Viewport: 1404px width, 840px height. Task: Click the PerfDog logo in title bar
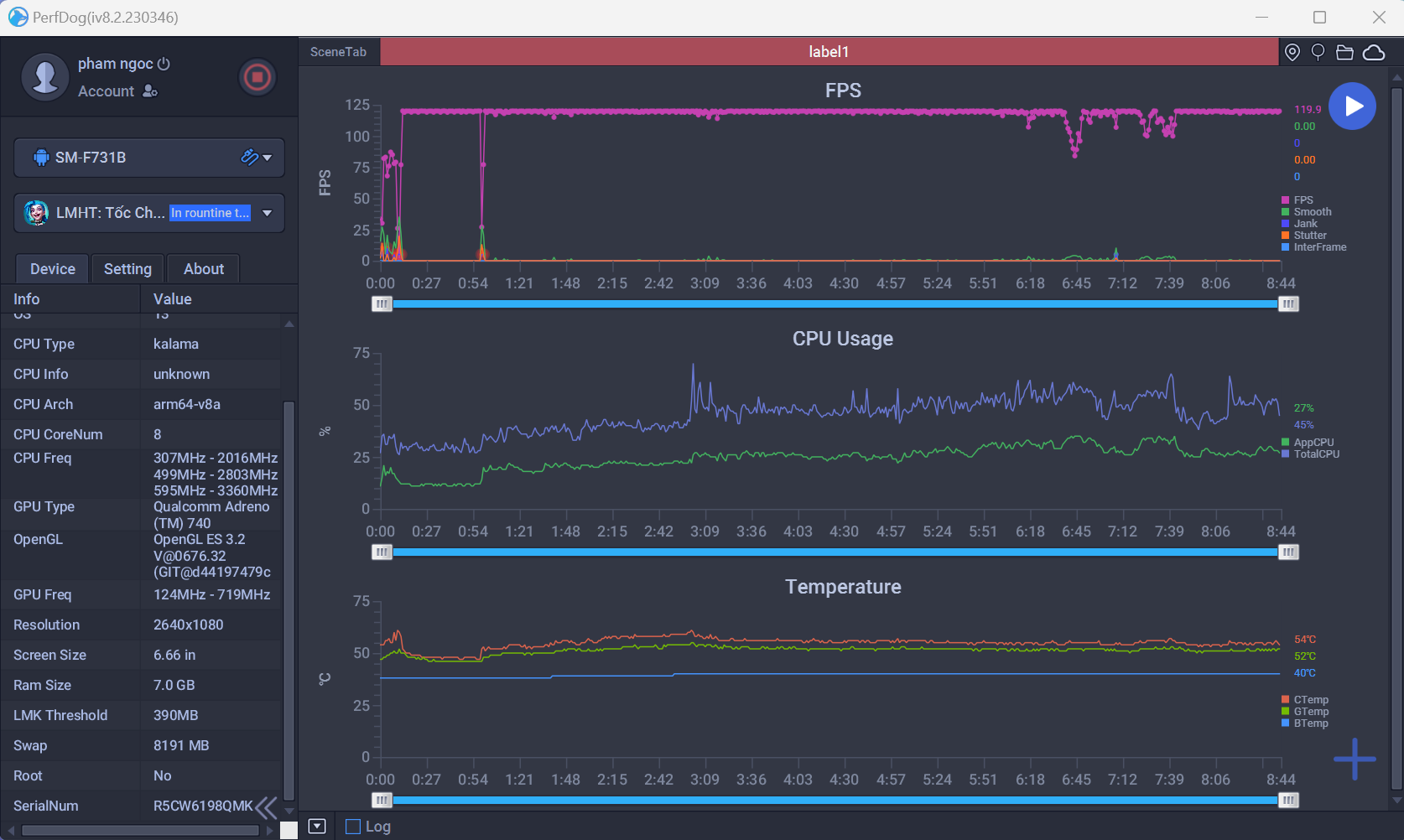(18, 17)
